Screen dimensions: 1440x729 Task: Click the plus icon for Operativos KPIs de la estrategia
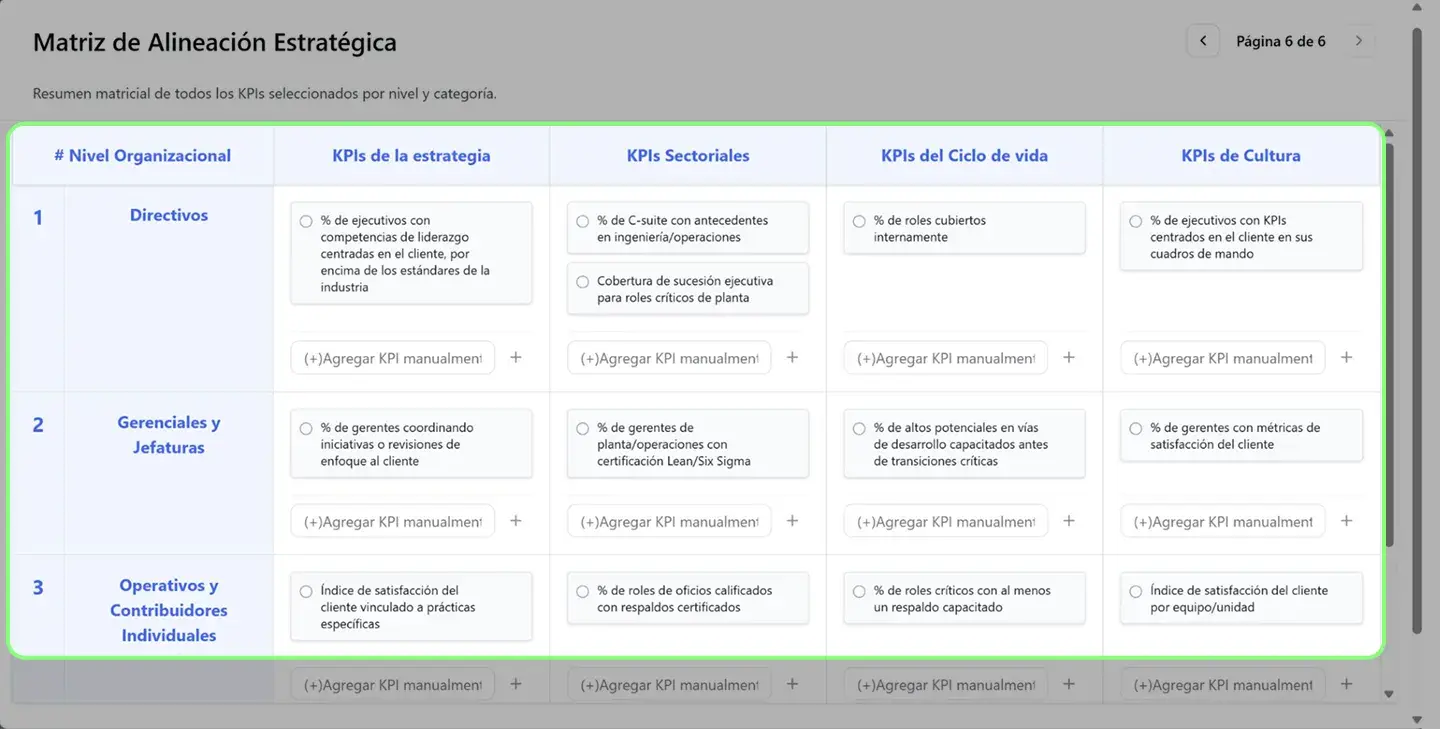(516, 684)
